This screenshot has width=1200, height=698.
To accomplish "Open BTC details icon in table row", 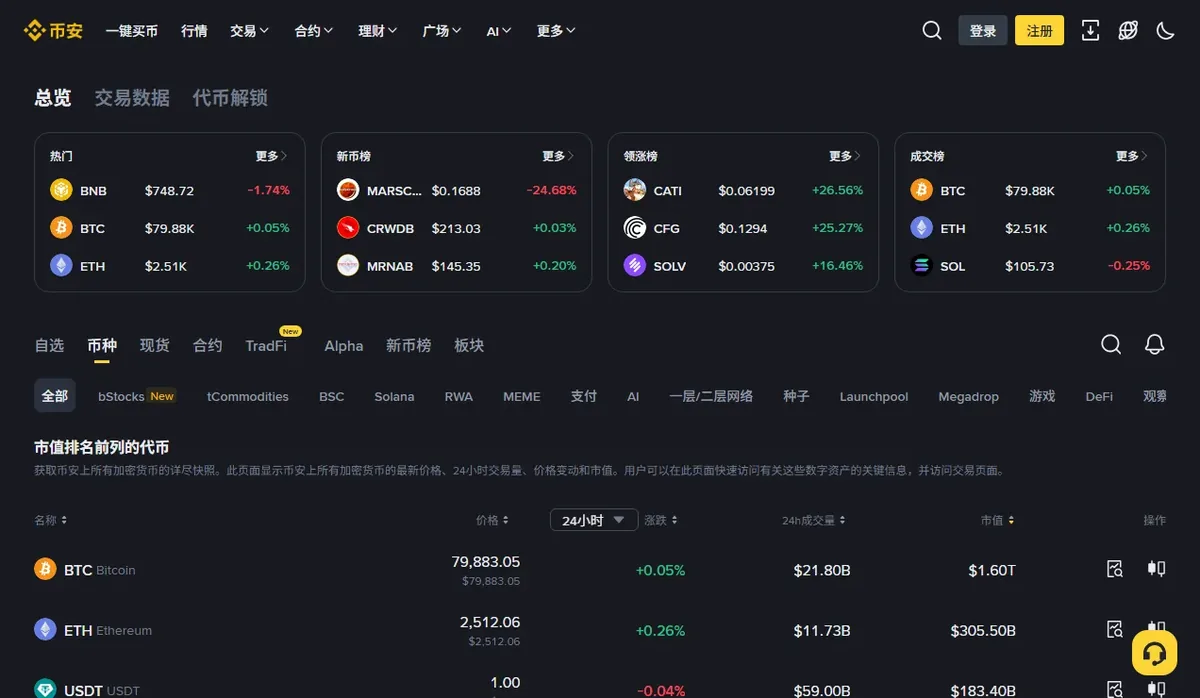I will click(x=1115, y=569).
